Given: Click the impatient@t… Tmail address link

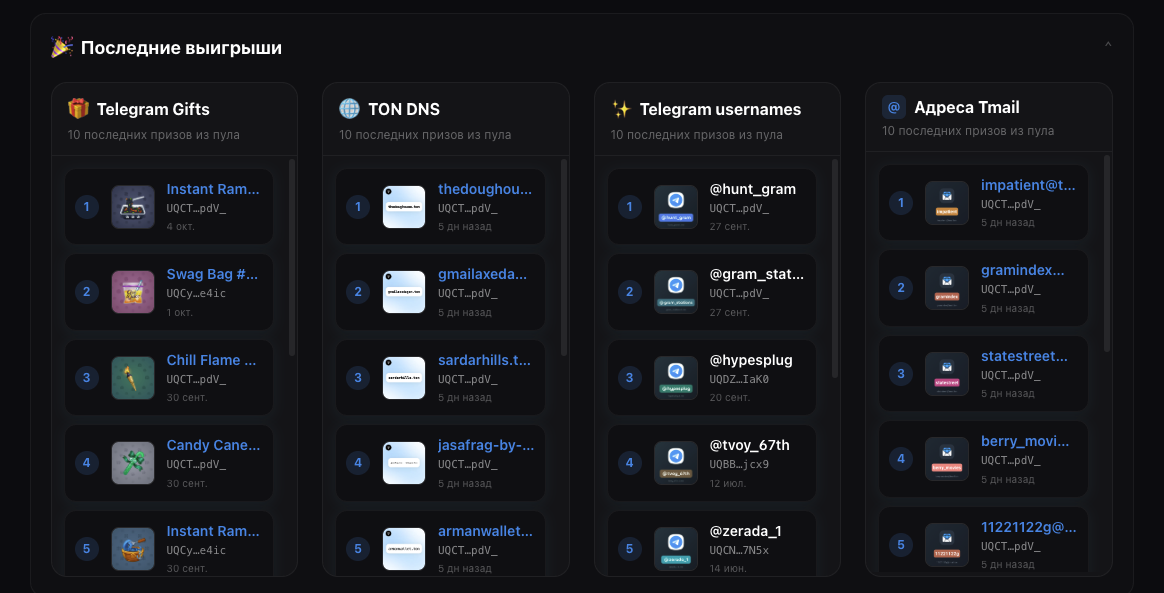Looking at the screenshot, I should pos(1028,185).
